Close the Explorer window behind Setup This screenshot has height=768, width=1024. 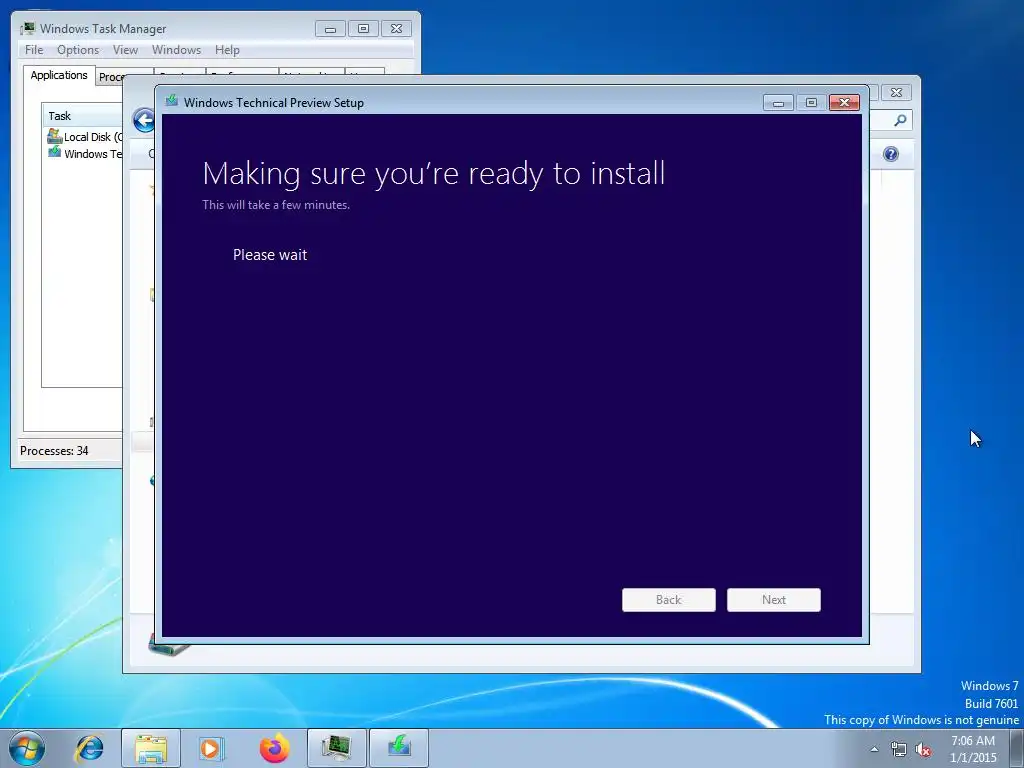point(896,93)
